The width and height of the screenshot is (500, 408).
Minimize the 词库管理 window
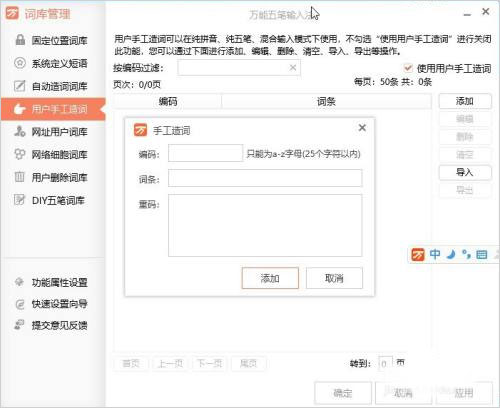point(467,14)
